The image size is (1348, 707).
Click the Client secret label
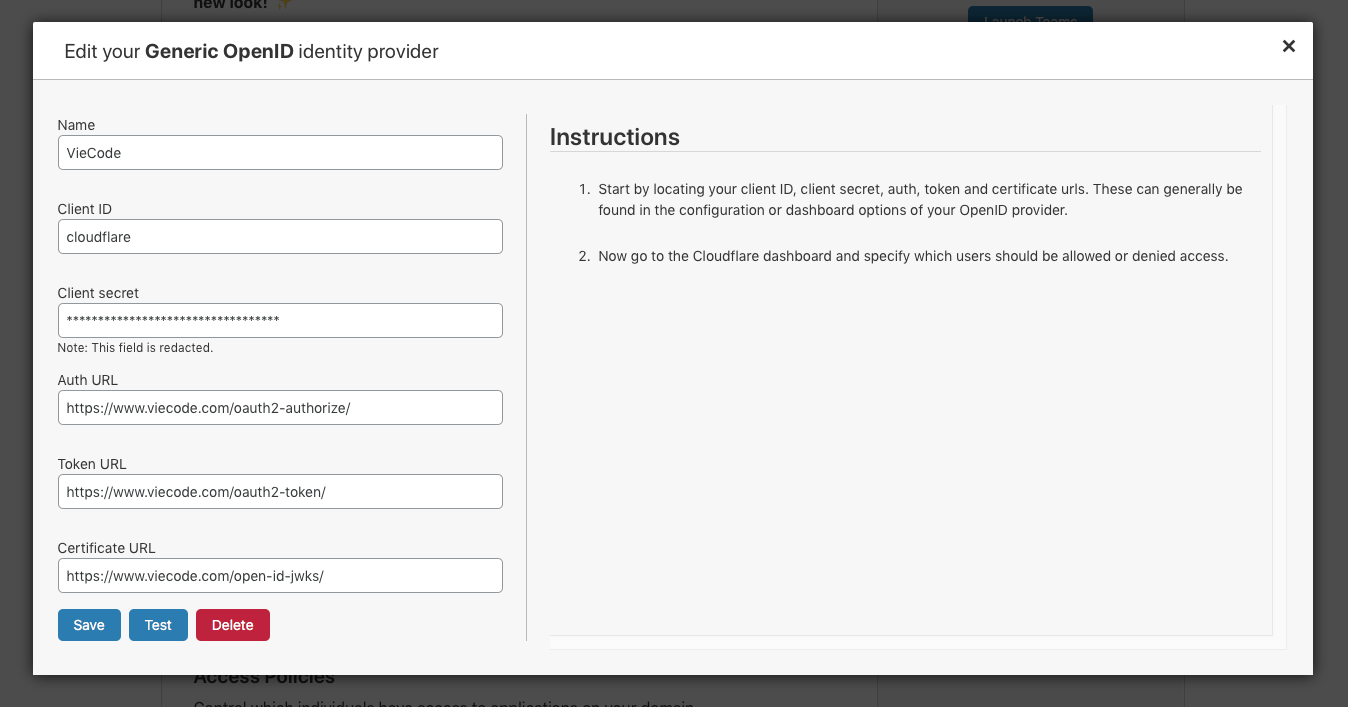(98, 293)
